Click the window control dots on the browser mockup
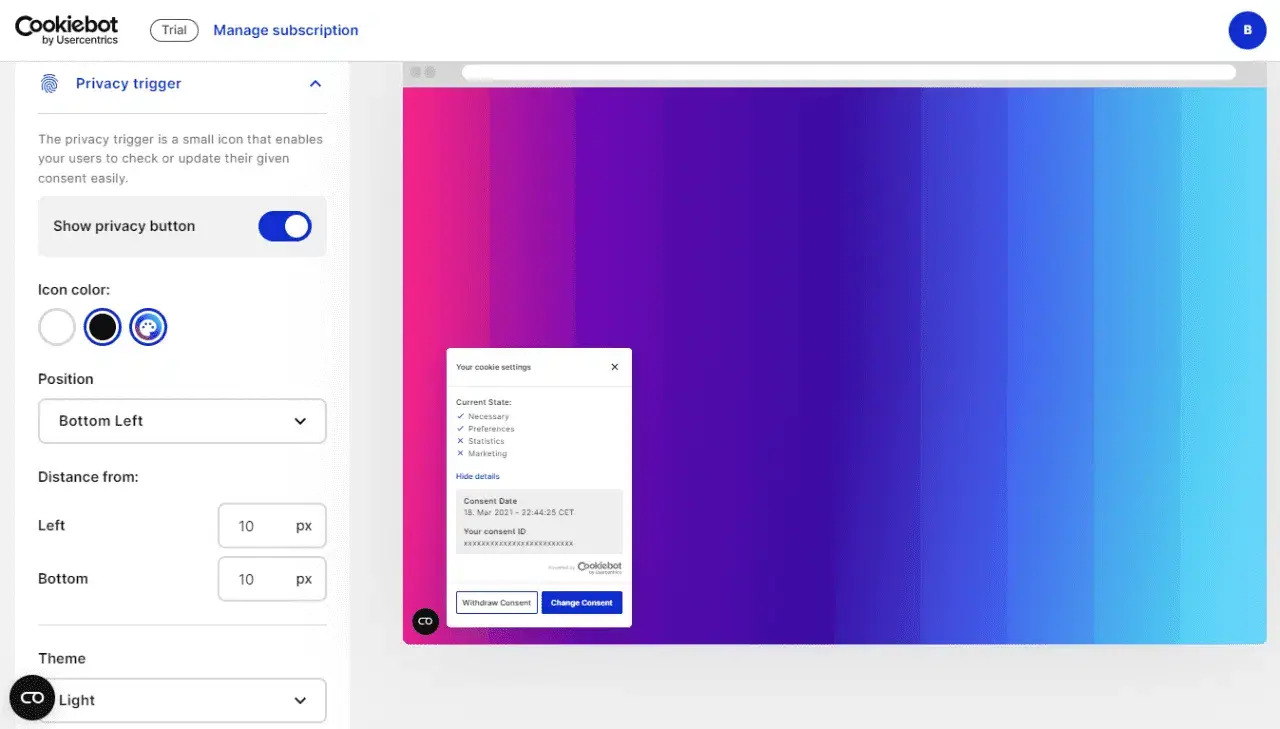The height and width of the screenshot is (729, 1280). coord(422,71)
